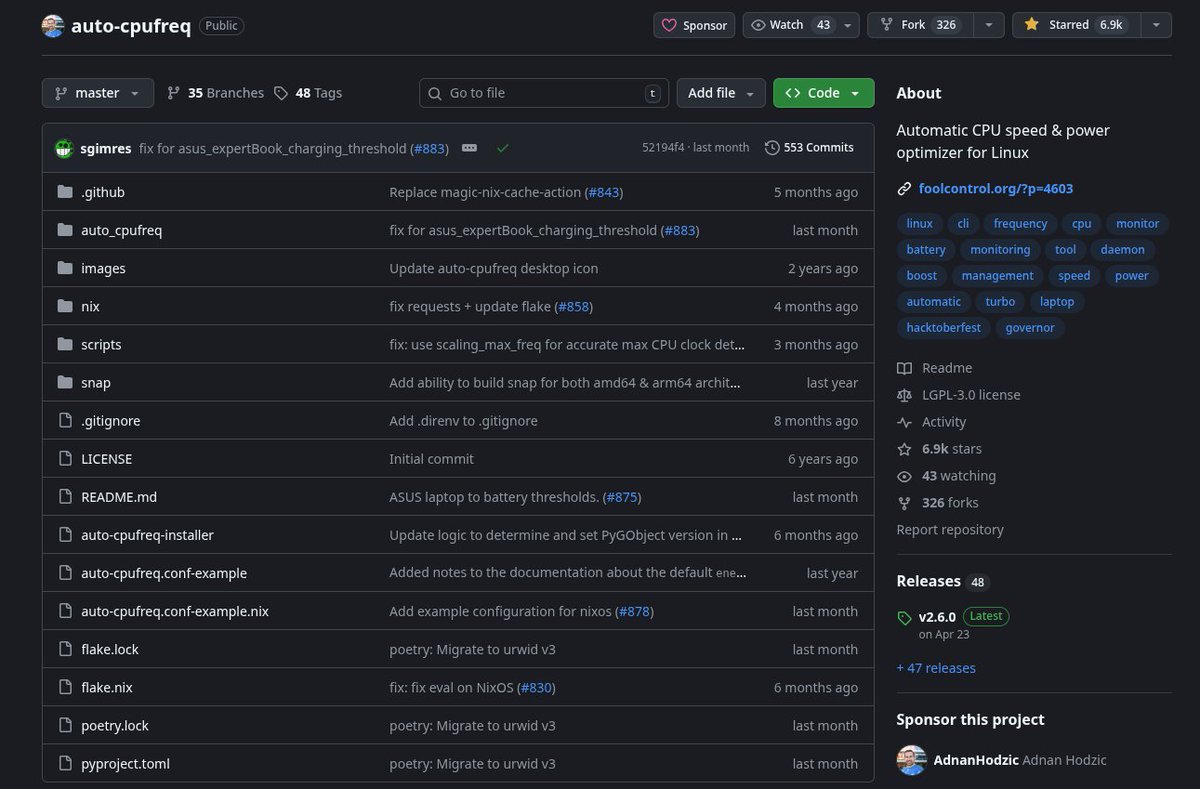Select the daemon topic tag
This screenshot has height=789, width=1200.
(x=1122, y=250)
